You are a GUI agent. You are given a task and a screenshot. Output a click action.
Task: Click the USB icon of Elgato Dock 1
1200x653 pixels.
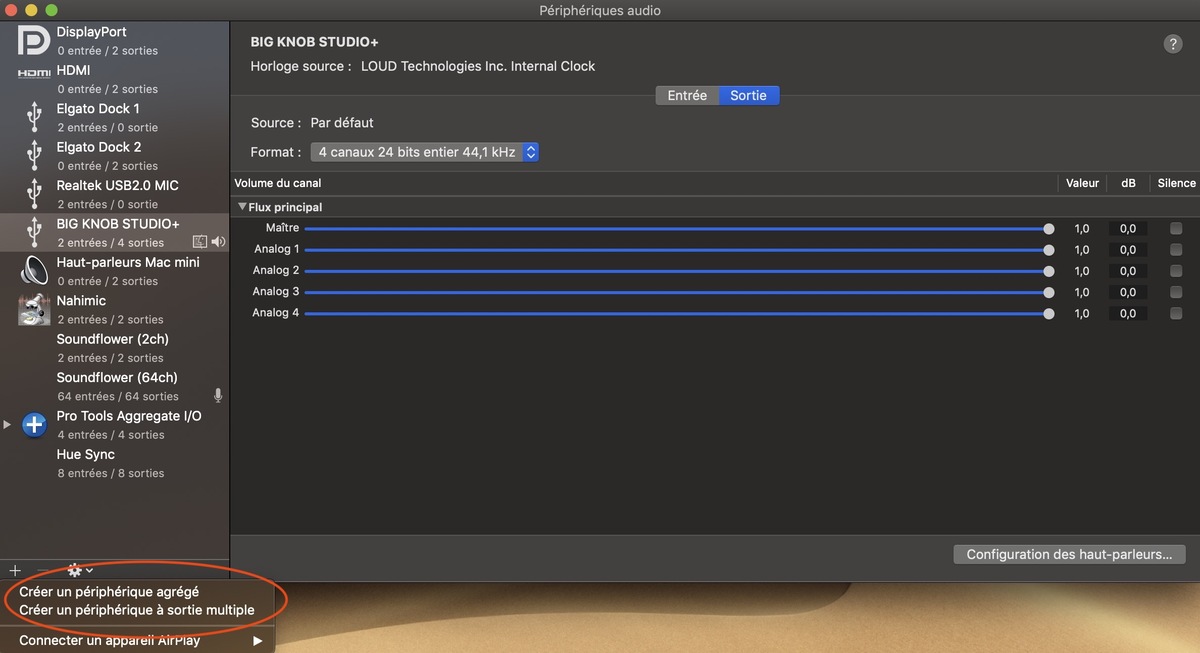pyautogui.click(x=34, y=117)
